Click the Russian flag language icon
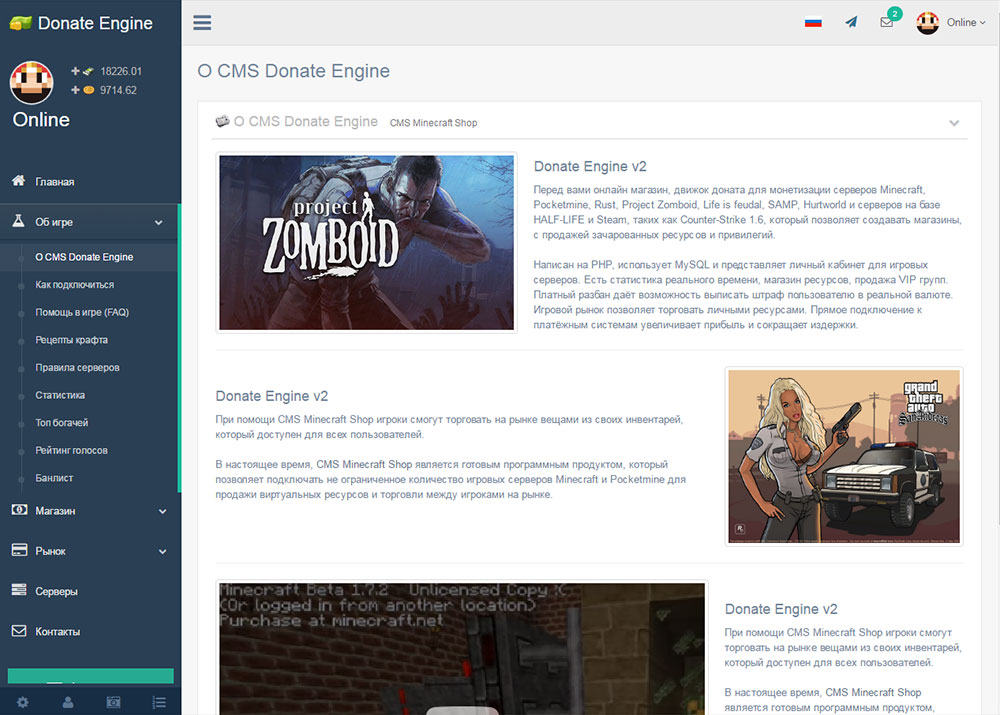The width and height of the screenshot is (1000, 715). pyautogui.click(x=813, y=22)
